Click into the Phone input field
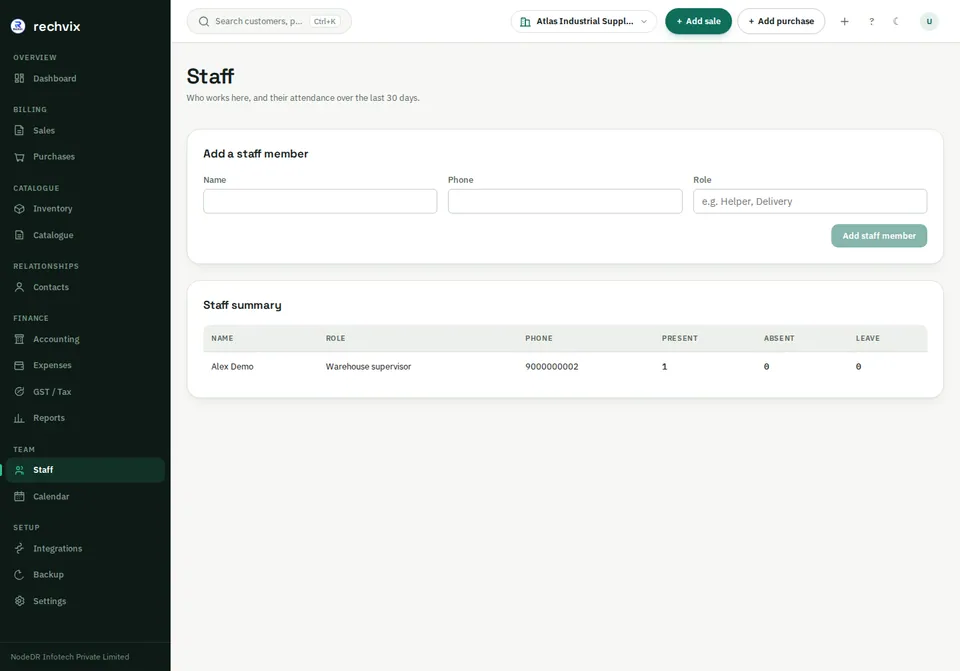 point(564,201)
